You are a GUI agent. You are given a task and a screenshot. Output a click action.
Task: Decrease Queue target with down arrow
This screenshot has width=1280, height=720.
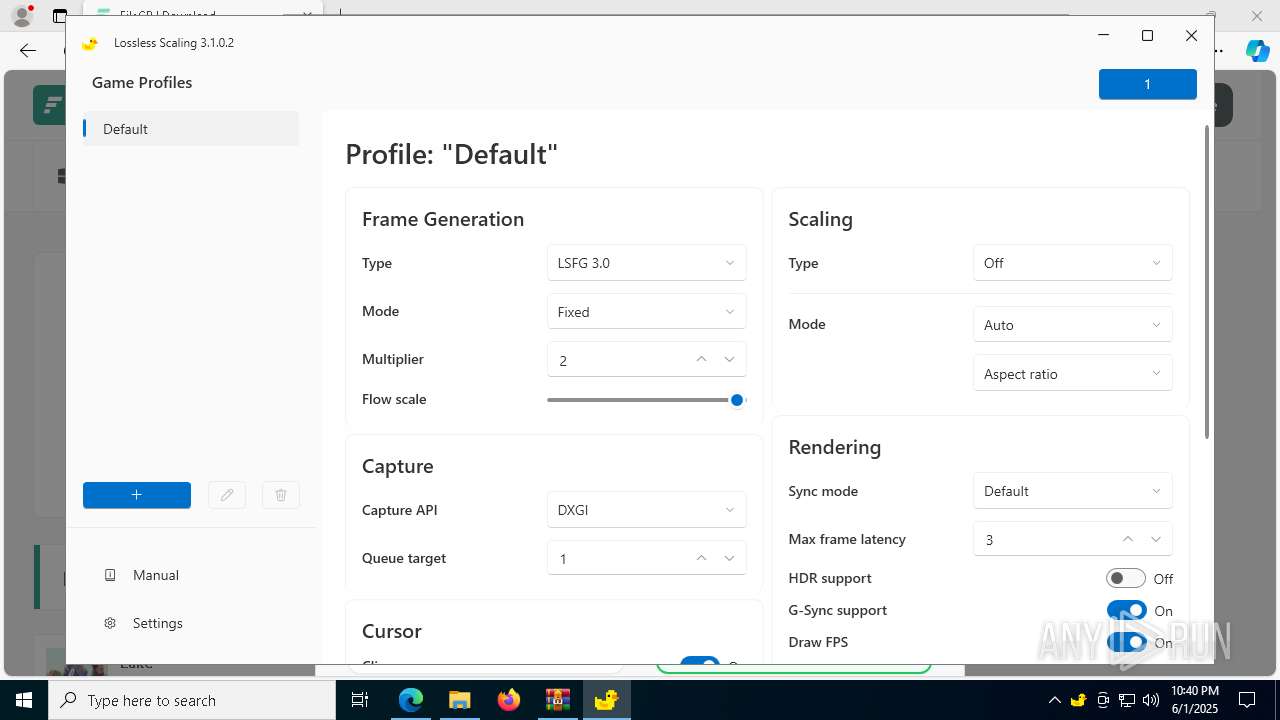[x=729, y=558]
